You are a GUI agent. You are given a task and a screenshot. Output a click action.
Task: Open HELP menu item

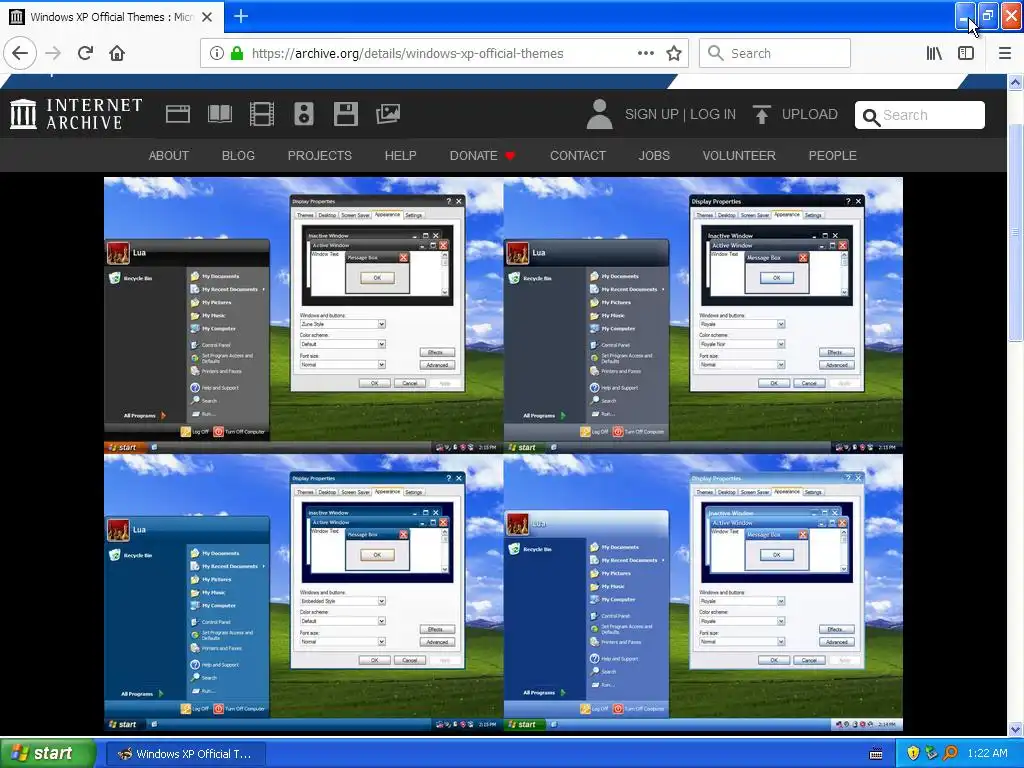click(x=400, y=155)
